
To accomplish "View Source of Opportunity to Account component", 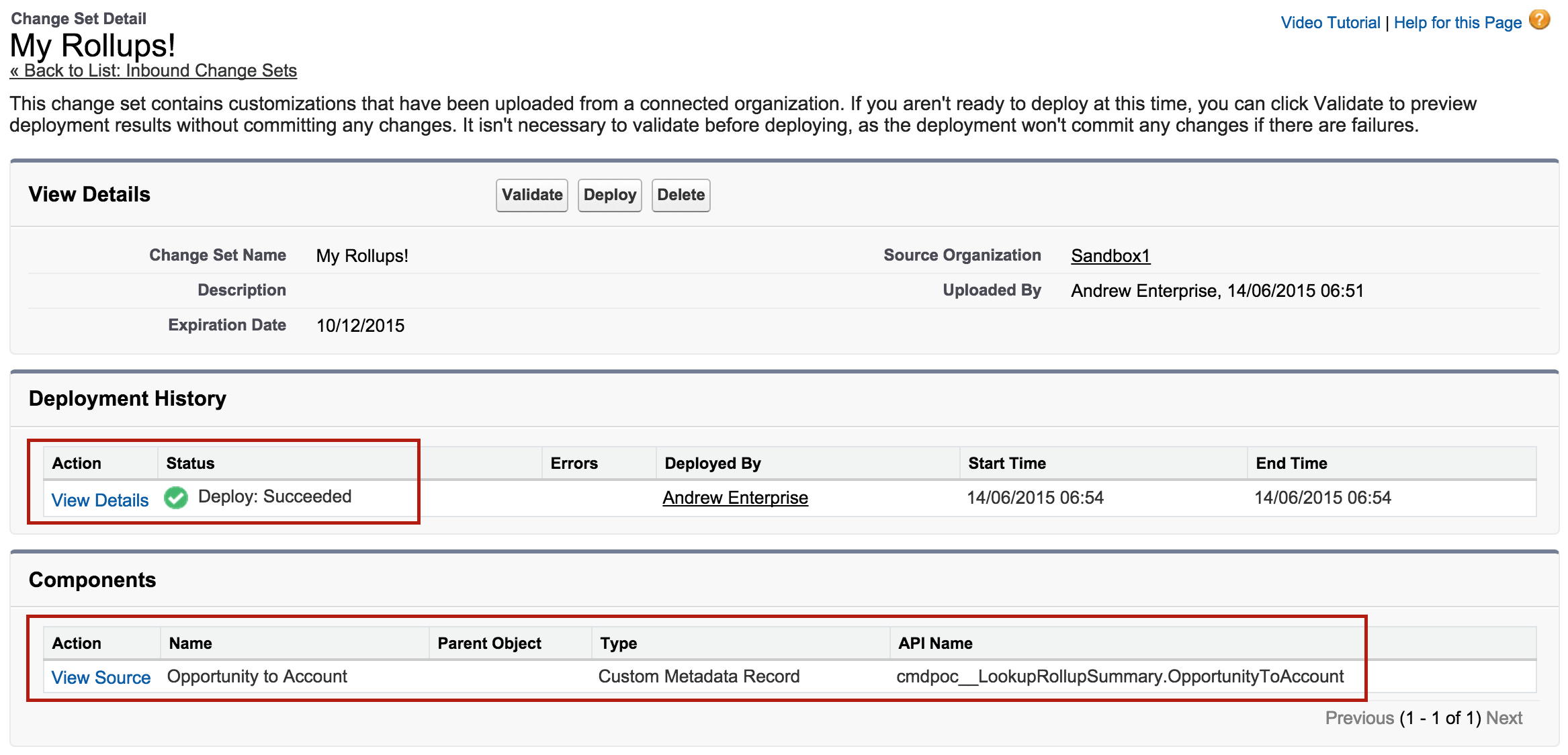I will click(101, 677).
